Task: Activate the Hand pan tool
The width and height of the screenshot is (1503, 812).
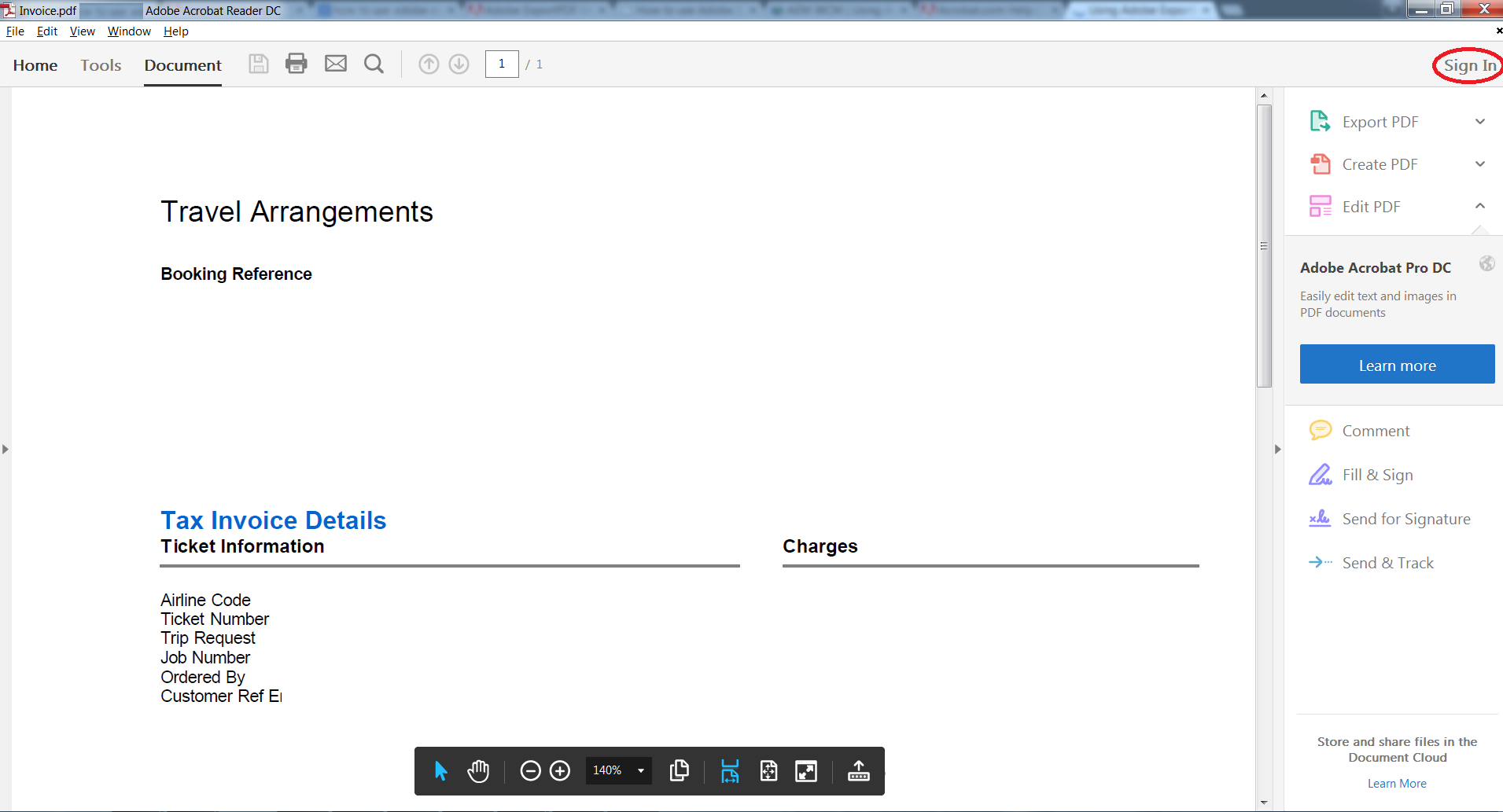Action: (478, 771)
